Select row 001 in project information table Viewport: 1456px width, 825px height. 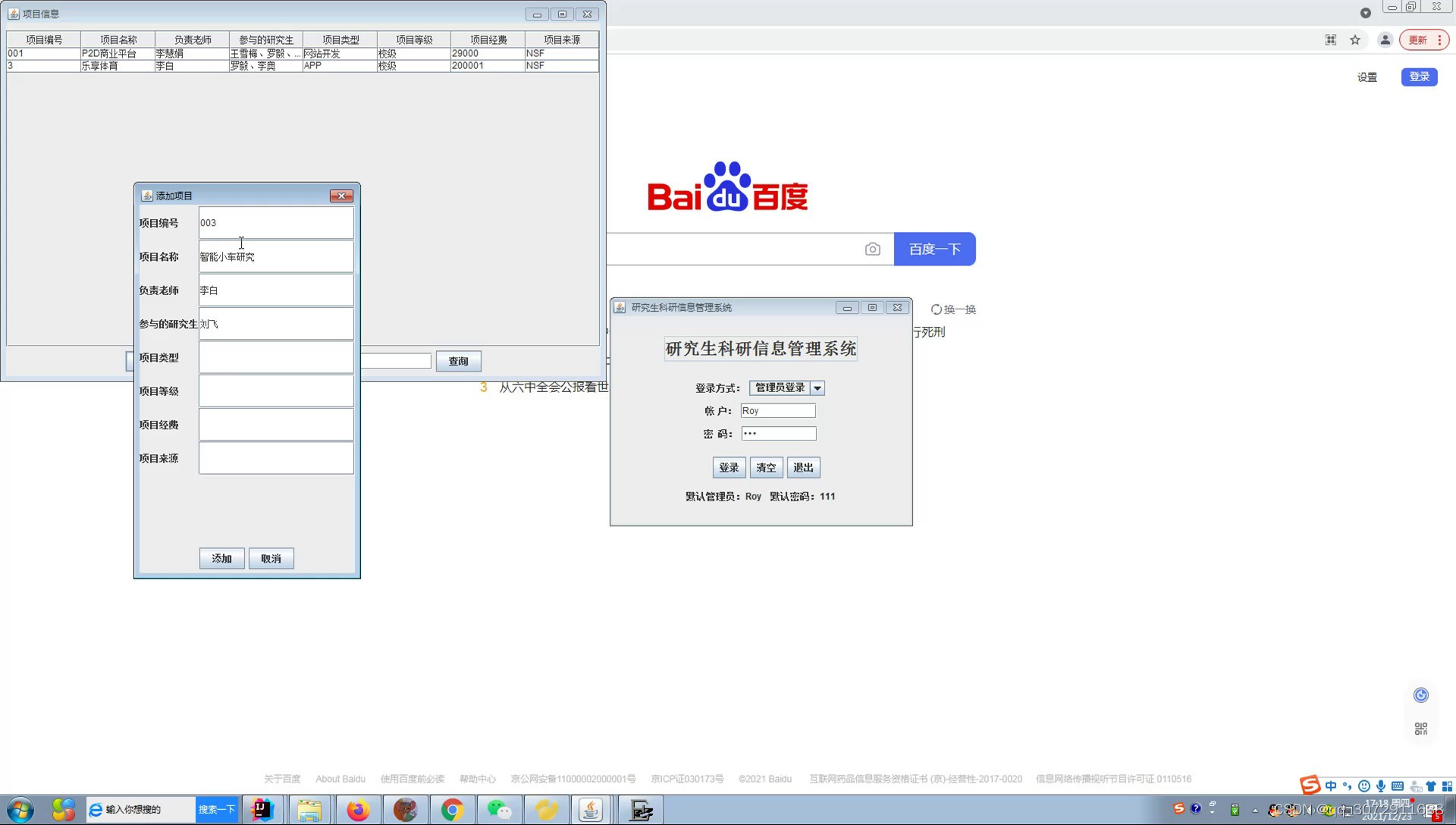300,53
